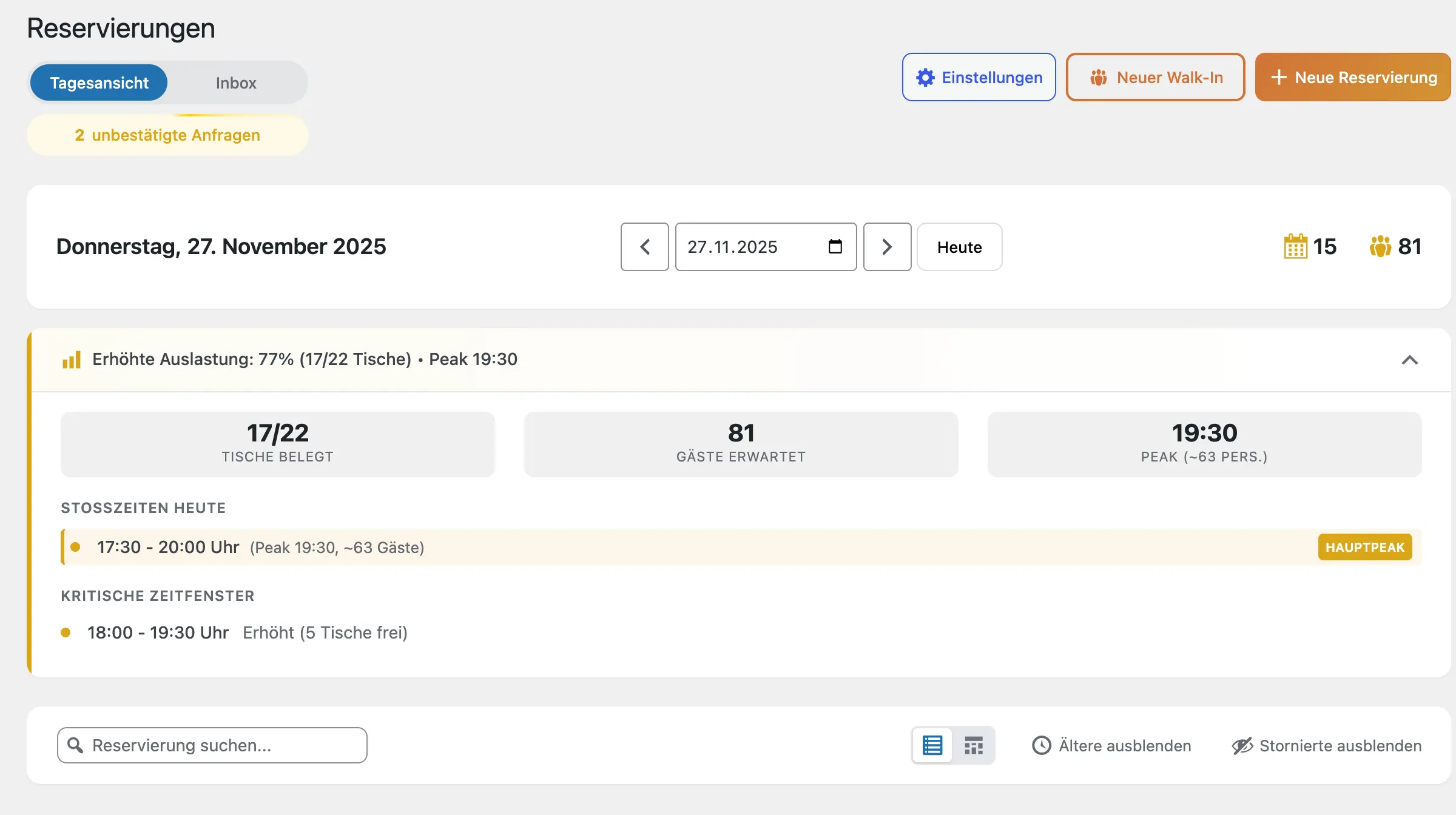Click the plus icon for new reservation
The height and width of the screenshot is (815, 1456).
[x=1278, y=78]
